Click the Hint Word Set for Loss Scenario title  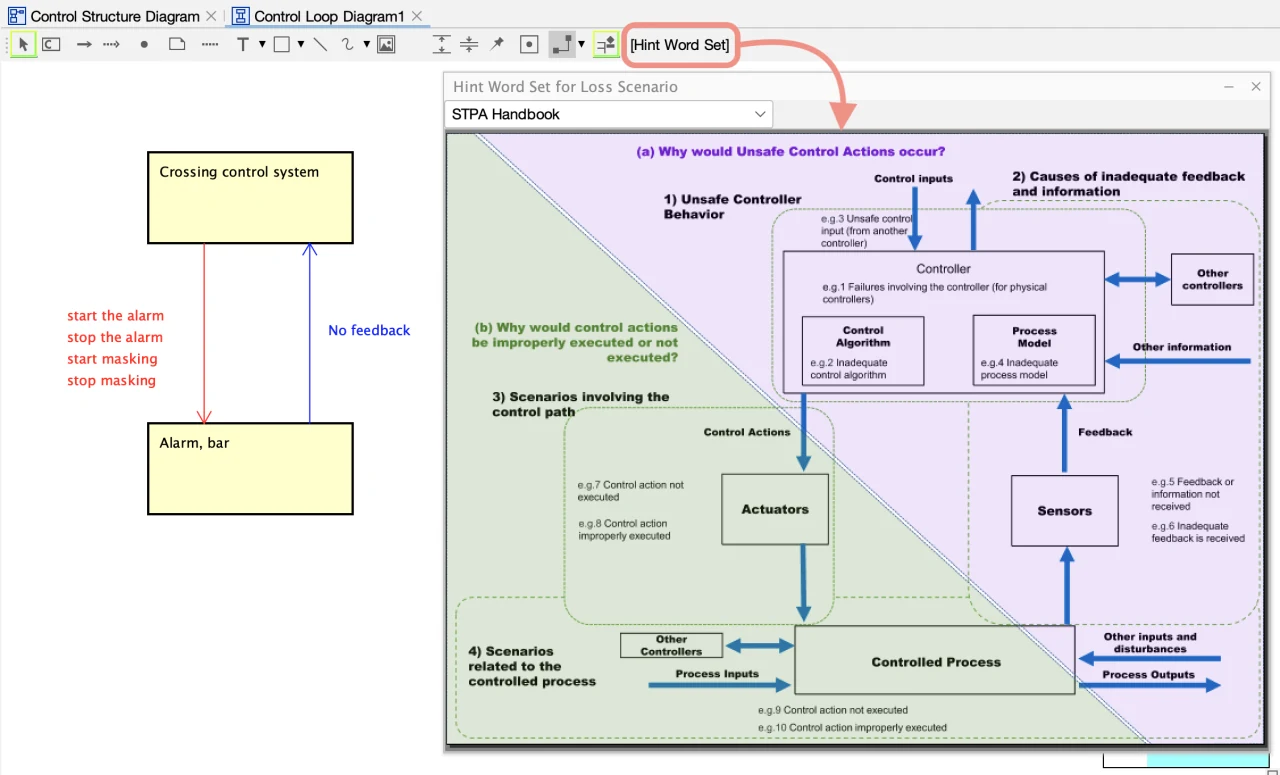pos(565,87)
